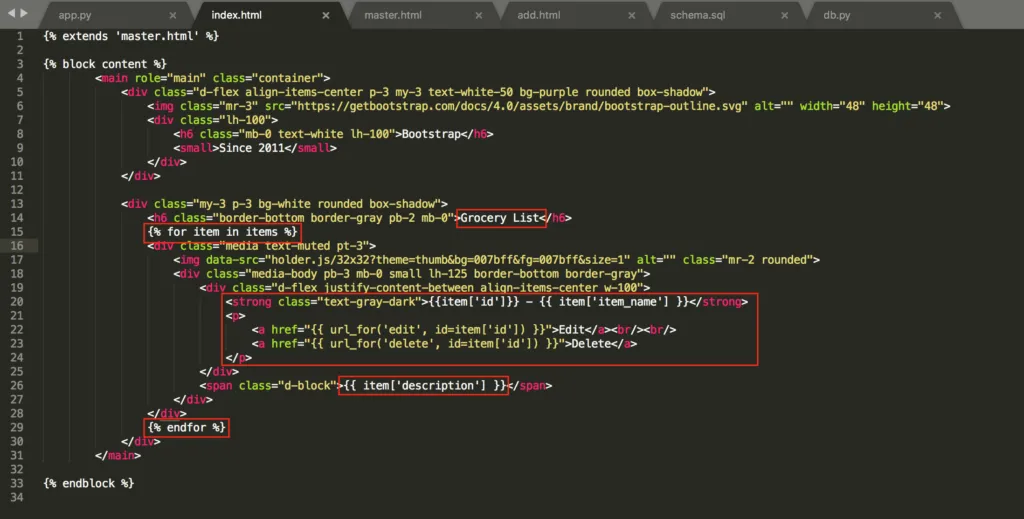
Task: Click gutter line number 12
Action: point(16,189)
